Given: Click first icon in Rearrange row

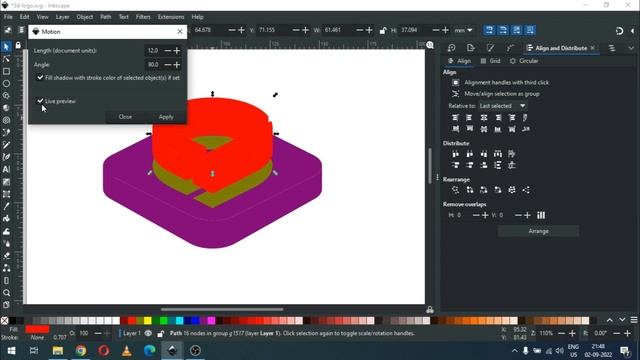Looking at the screenshot, I should click(456, 190).
